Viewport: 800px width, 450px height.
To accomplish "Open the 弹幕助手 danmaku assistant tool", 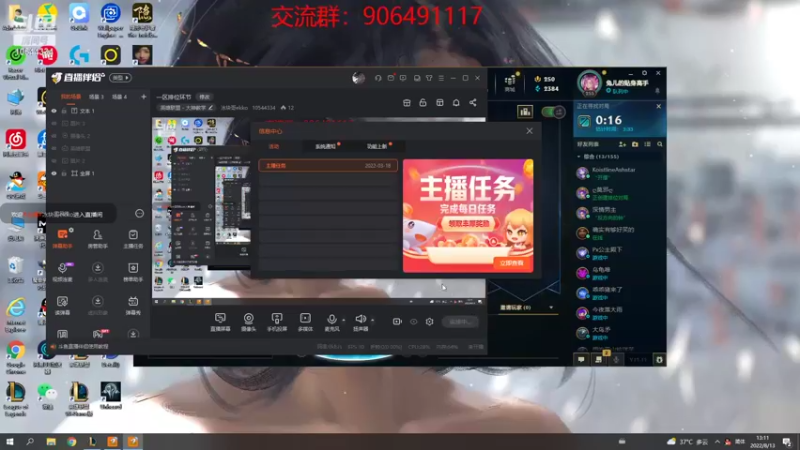I will [62, 238].
